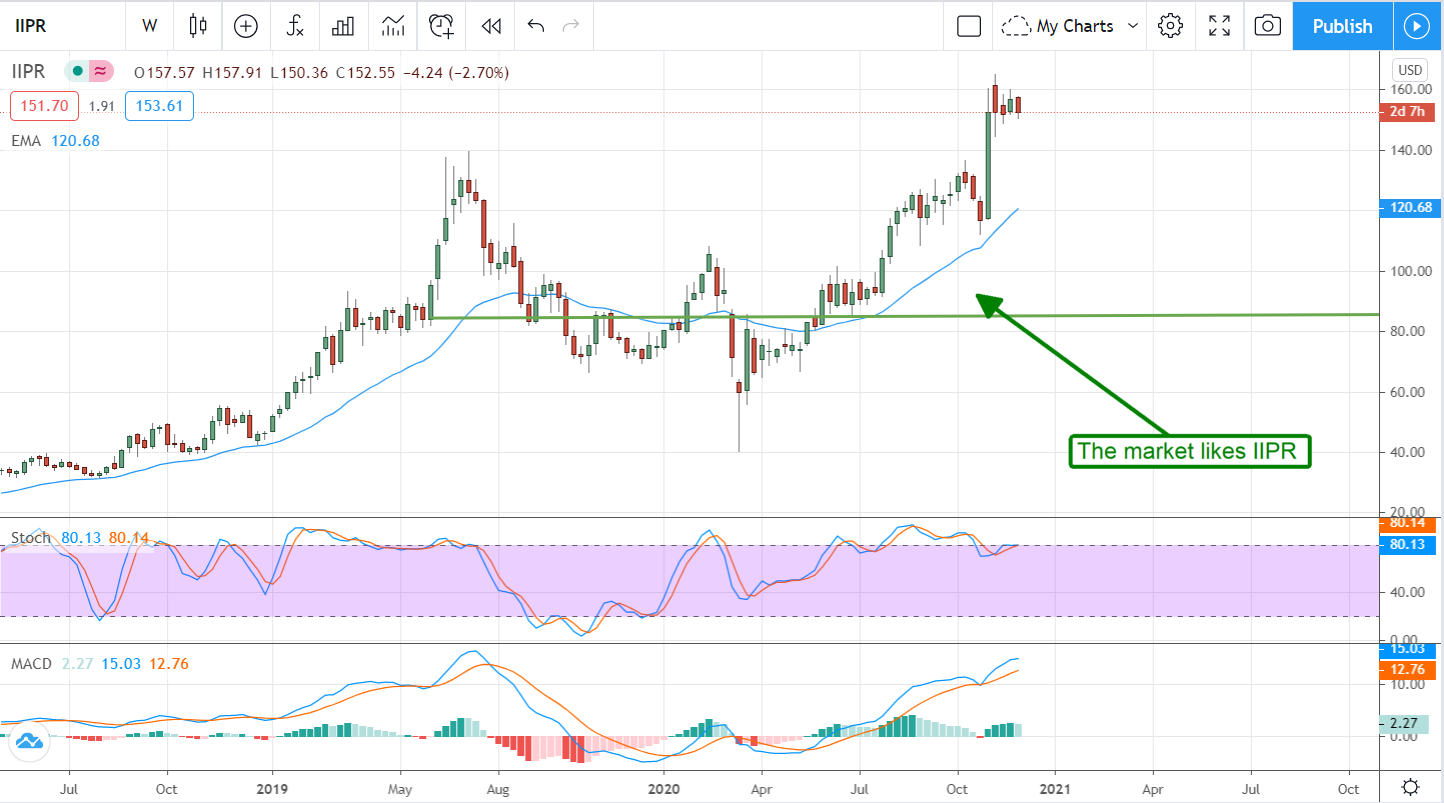1444x803 pixels.
Task: Open the USD currency selector
Action: click(1410, 70)
